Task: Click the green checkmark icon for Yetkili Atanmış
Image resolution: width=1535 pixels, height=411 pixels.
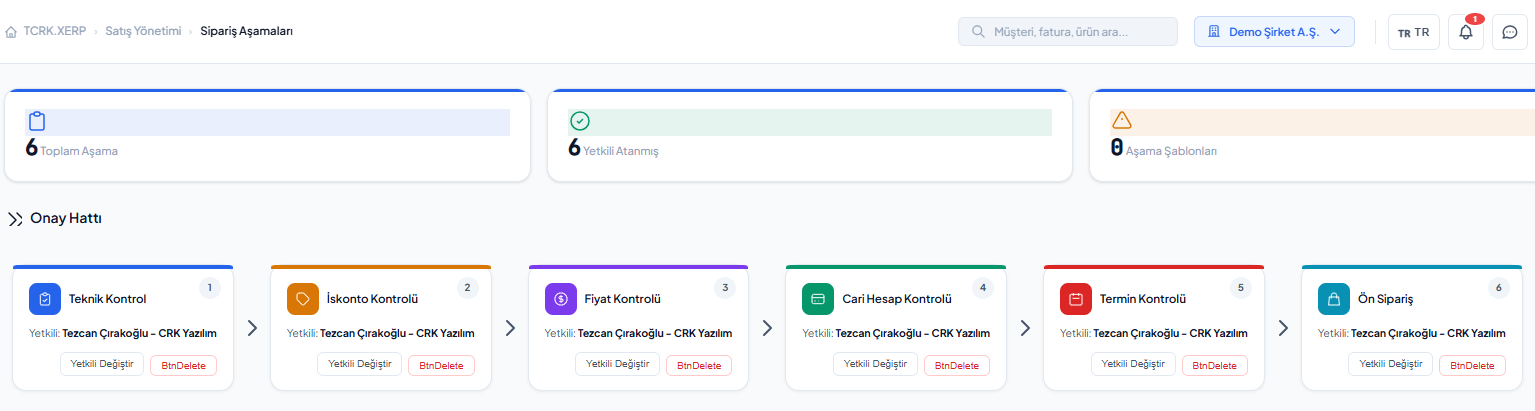Action: pyautogui.click(x=580, y=122)
